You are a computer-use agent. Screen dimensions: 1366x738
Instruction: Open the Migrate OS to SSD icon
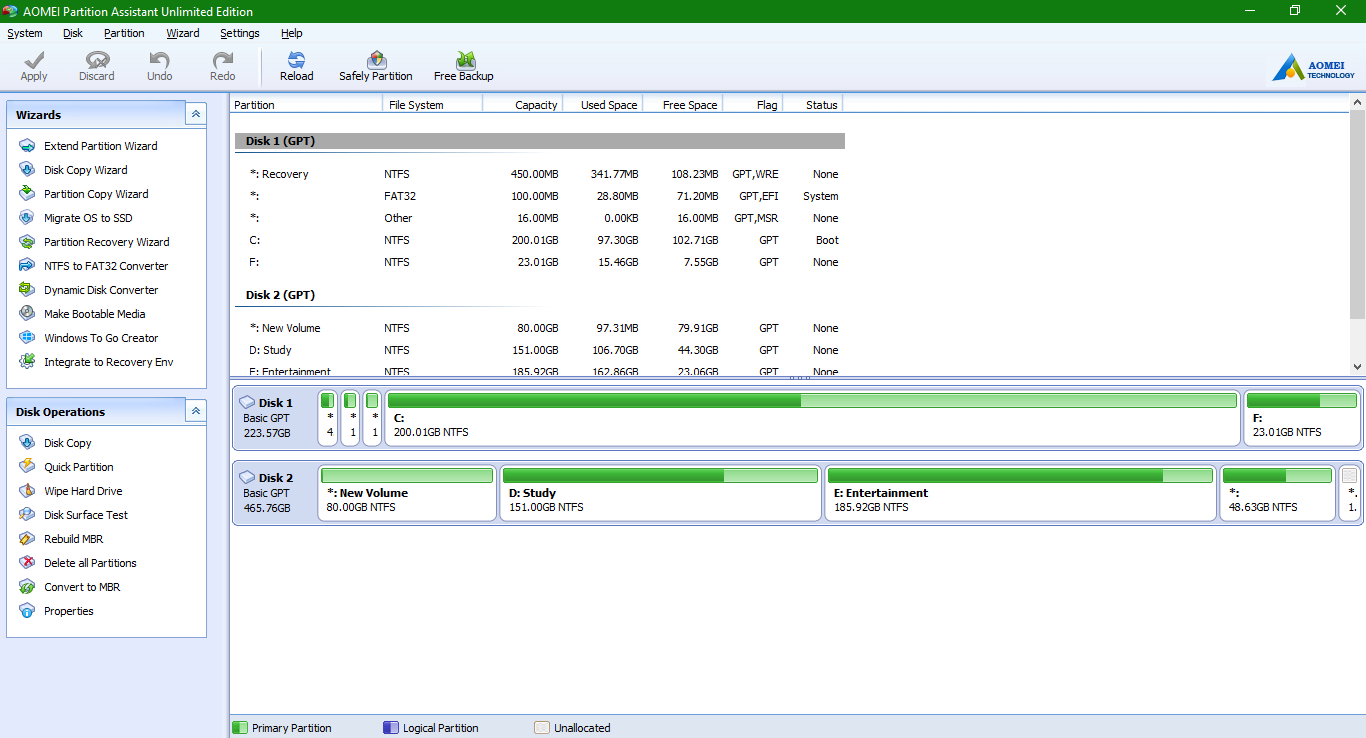coord(27,218)
